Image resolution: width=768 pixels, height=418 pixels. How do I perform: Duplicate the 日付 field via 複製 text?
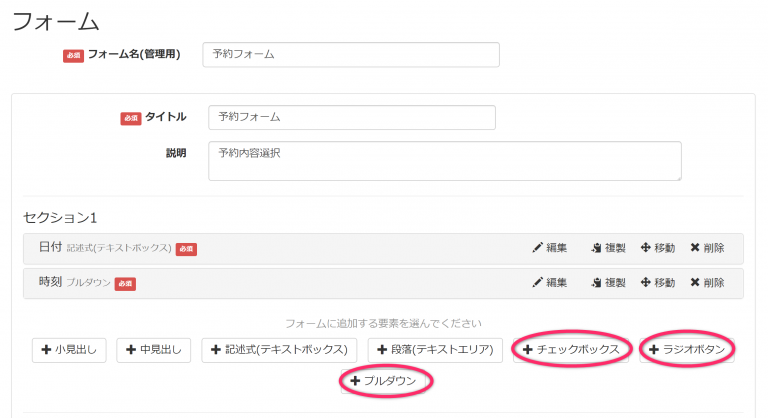tap(615, 248)
